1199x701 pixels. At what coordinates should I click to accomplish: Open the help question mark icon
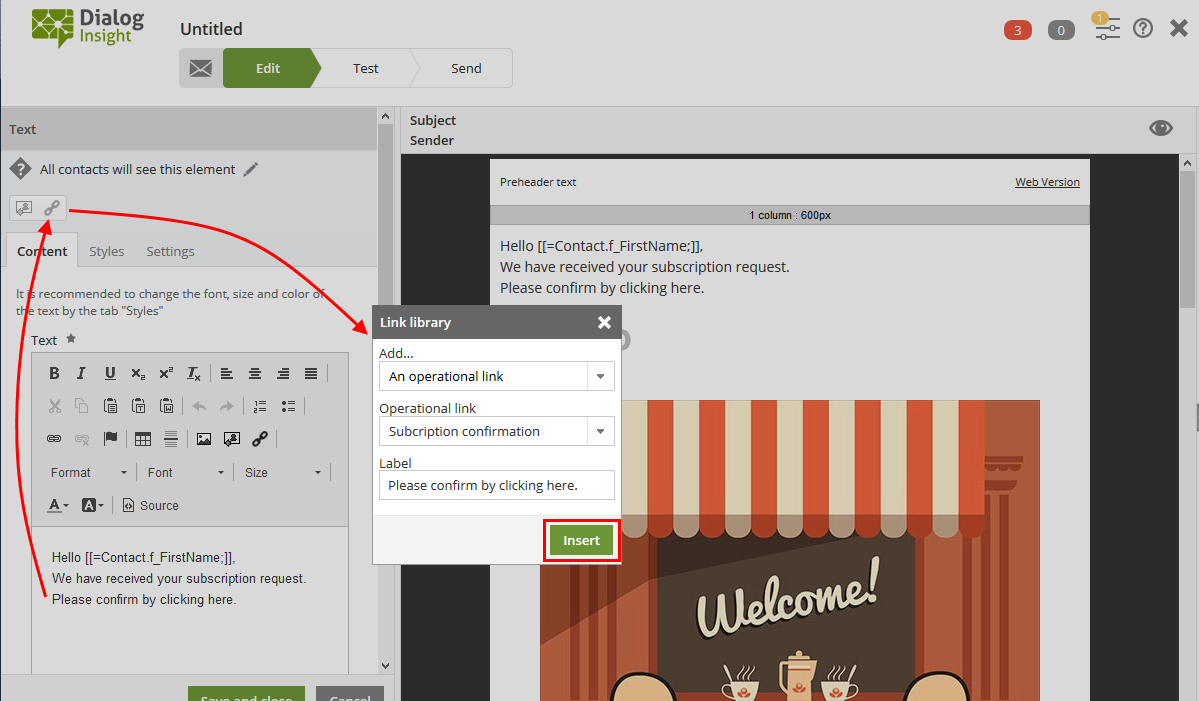click(1142, 28)
